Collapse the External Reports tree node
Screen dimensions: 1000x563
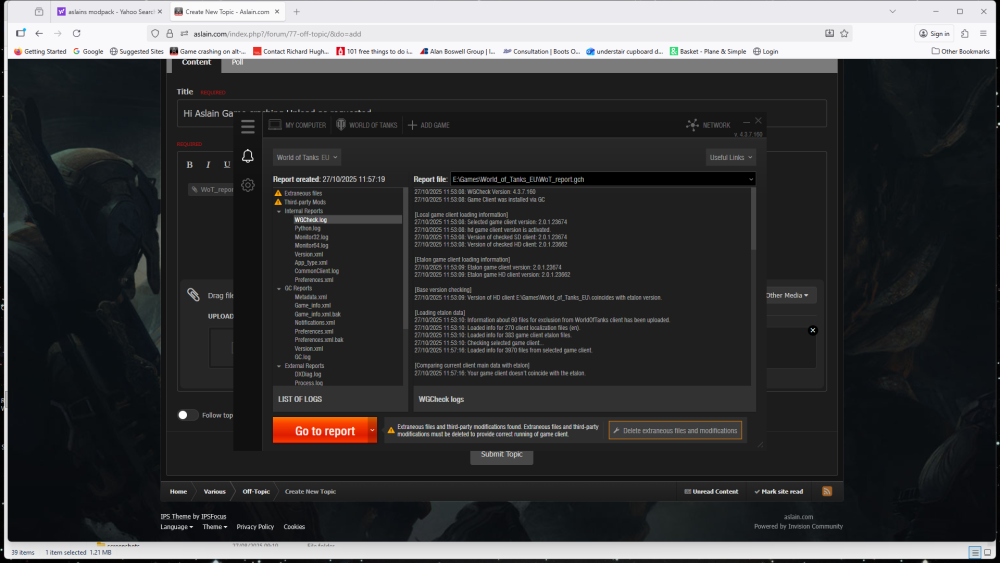coord(279,366)
